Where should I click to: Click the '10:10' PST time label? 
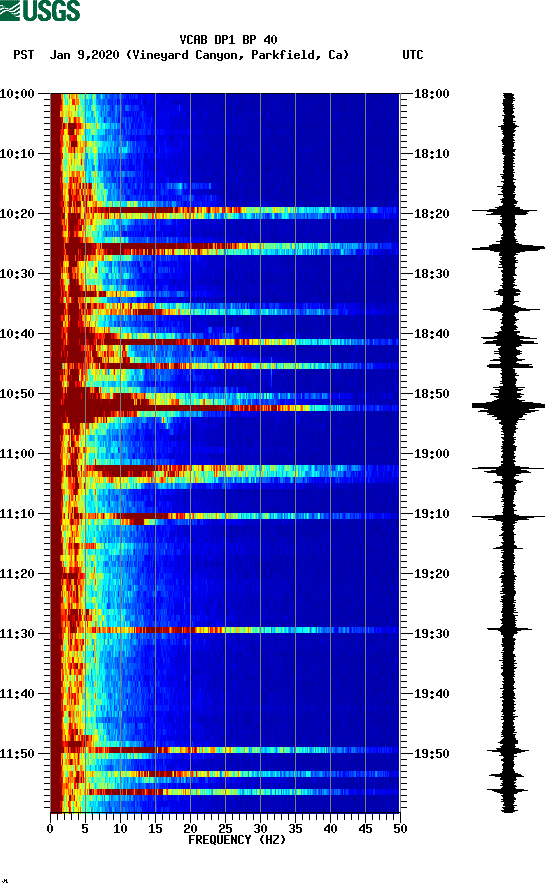pyautogui.click(x=17, y=154)
